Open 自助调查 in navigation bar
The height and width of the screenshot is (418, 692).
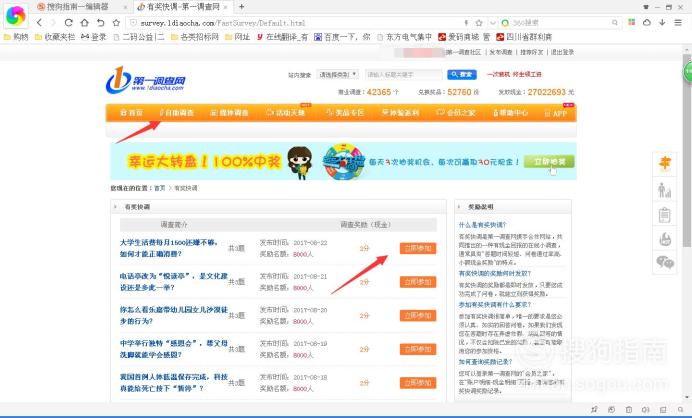click(177, 113)
